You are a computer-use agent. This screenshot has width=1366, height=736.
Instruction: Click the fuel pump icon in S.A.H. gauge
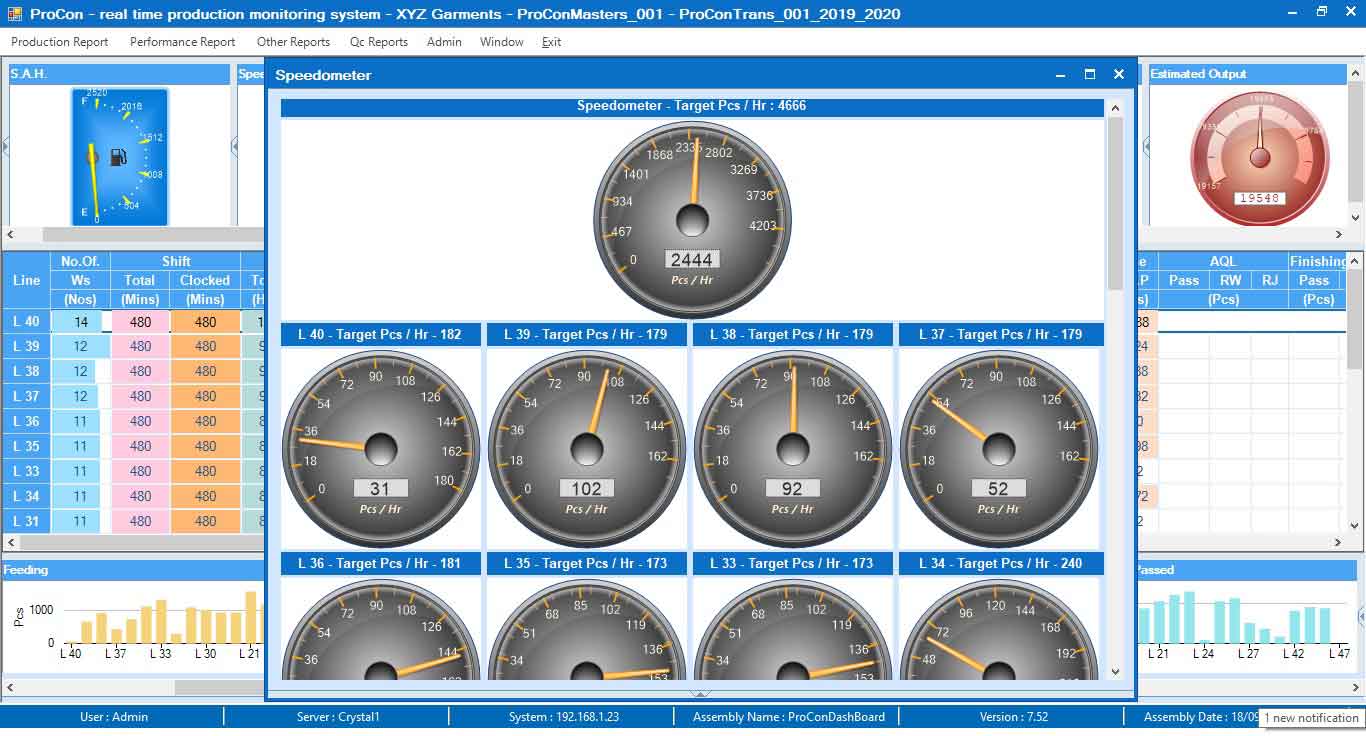coord(118,157)
